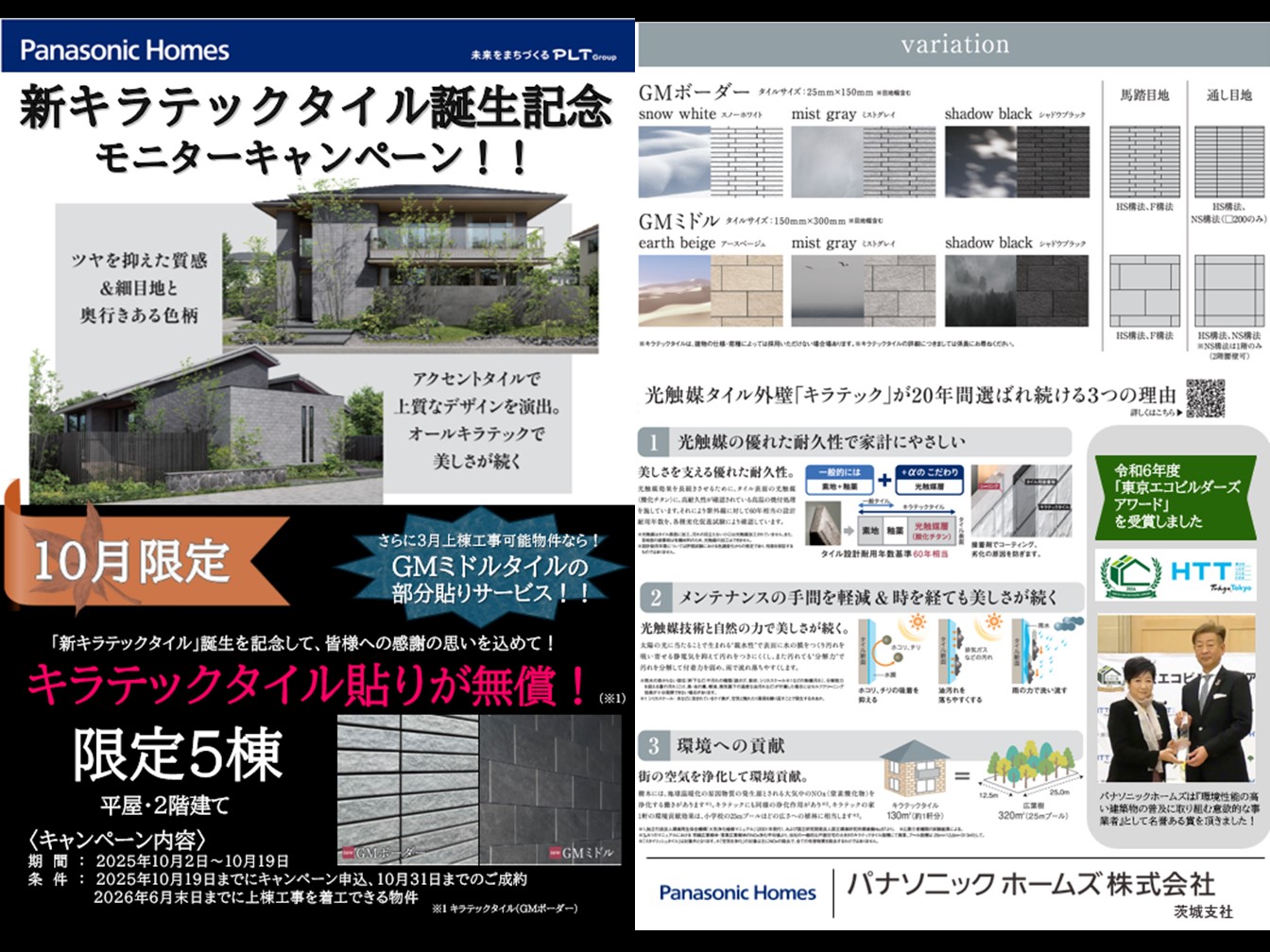Click the キラテックタイル貼りが無償 pink headline
This screenshot has width=1270, height=952.
[x=307, y=685]
